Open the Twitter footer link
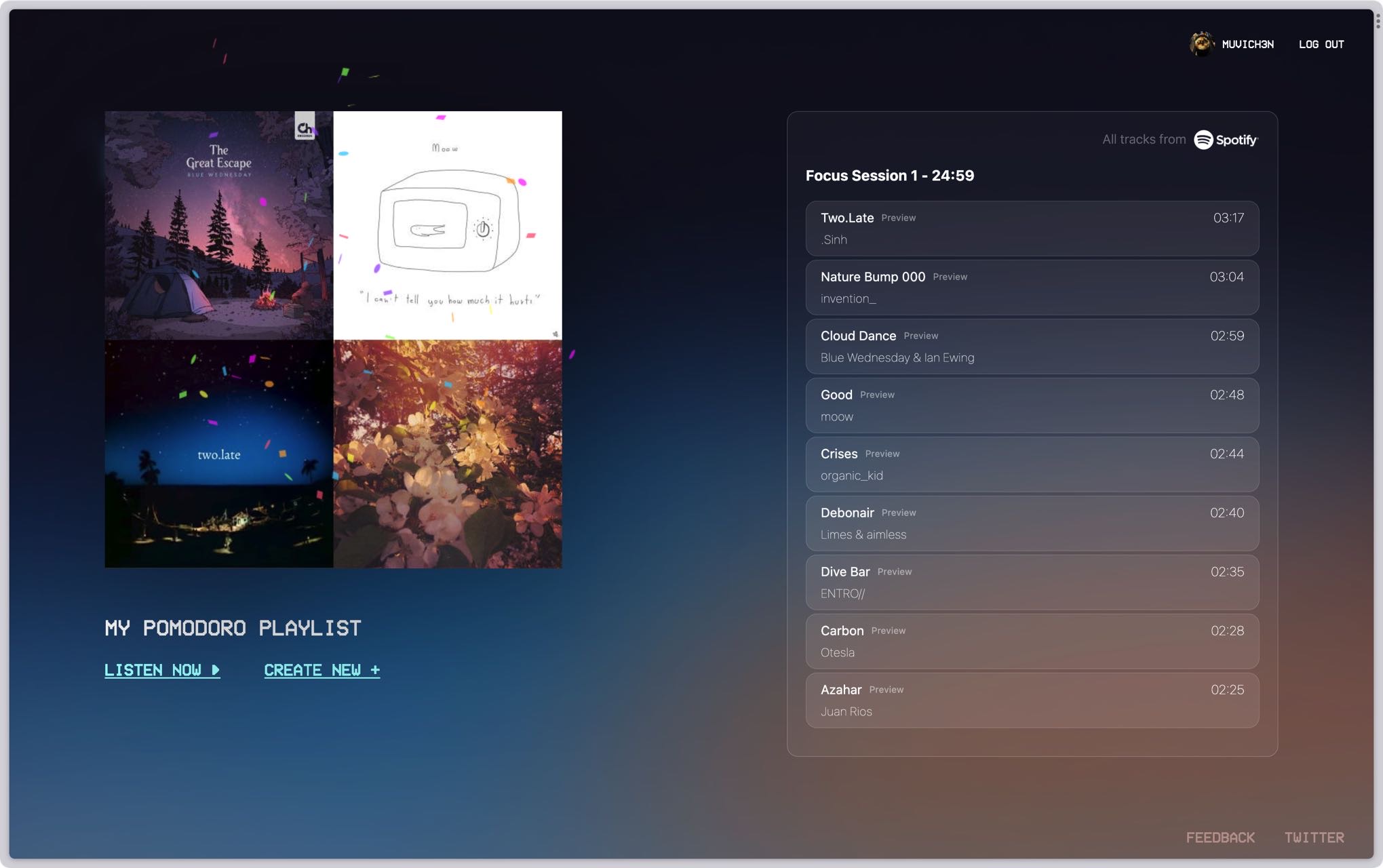The image size is (1383, 868). [x=1314, y=837]
